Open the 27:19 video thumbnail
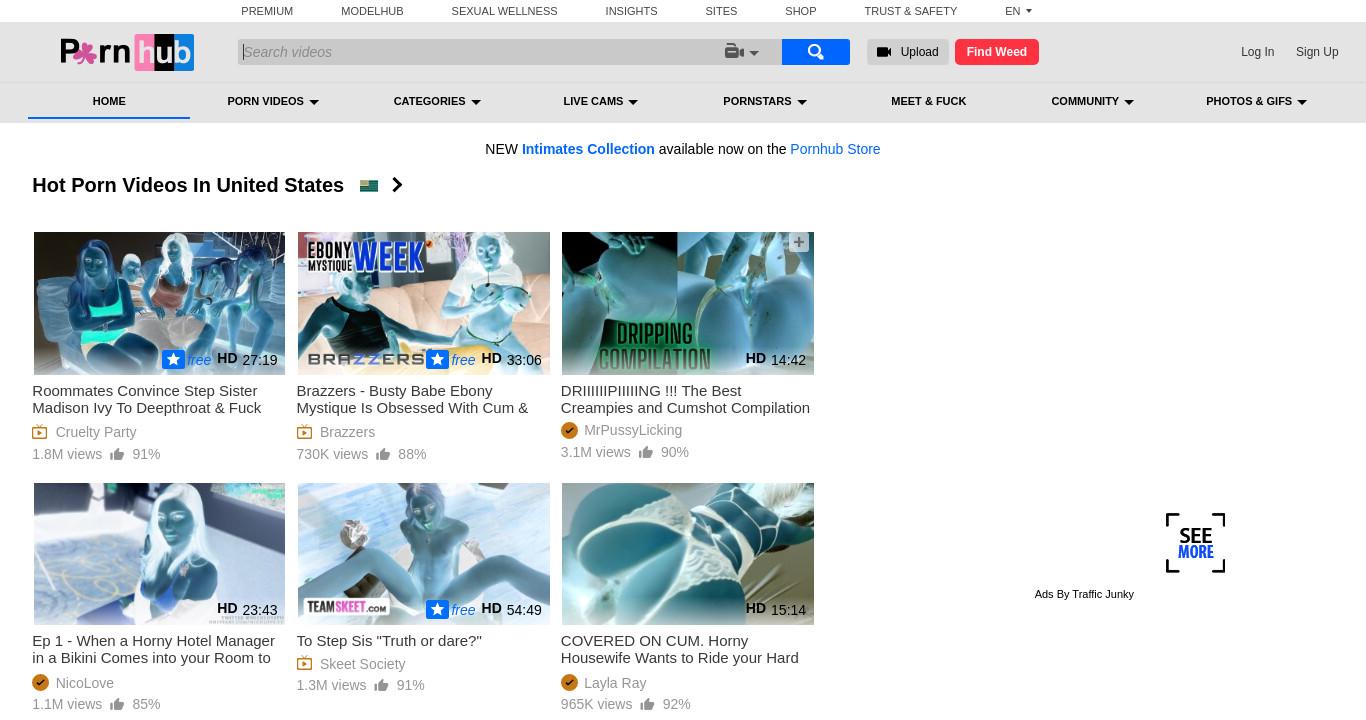1366x720 pixels. tap(159, 303)
